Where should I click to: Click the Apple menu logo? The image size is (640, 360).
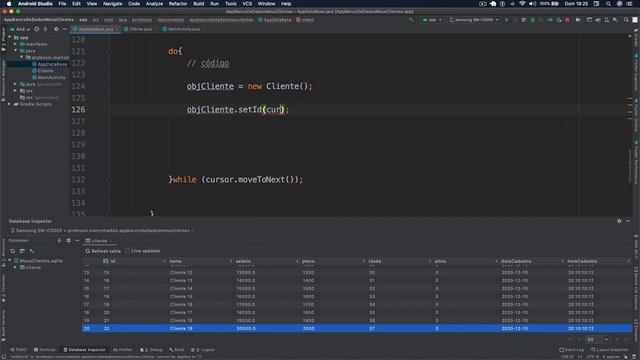click(x=9, y=4)
